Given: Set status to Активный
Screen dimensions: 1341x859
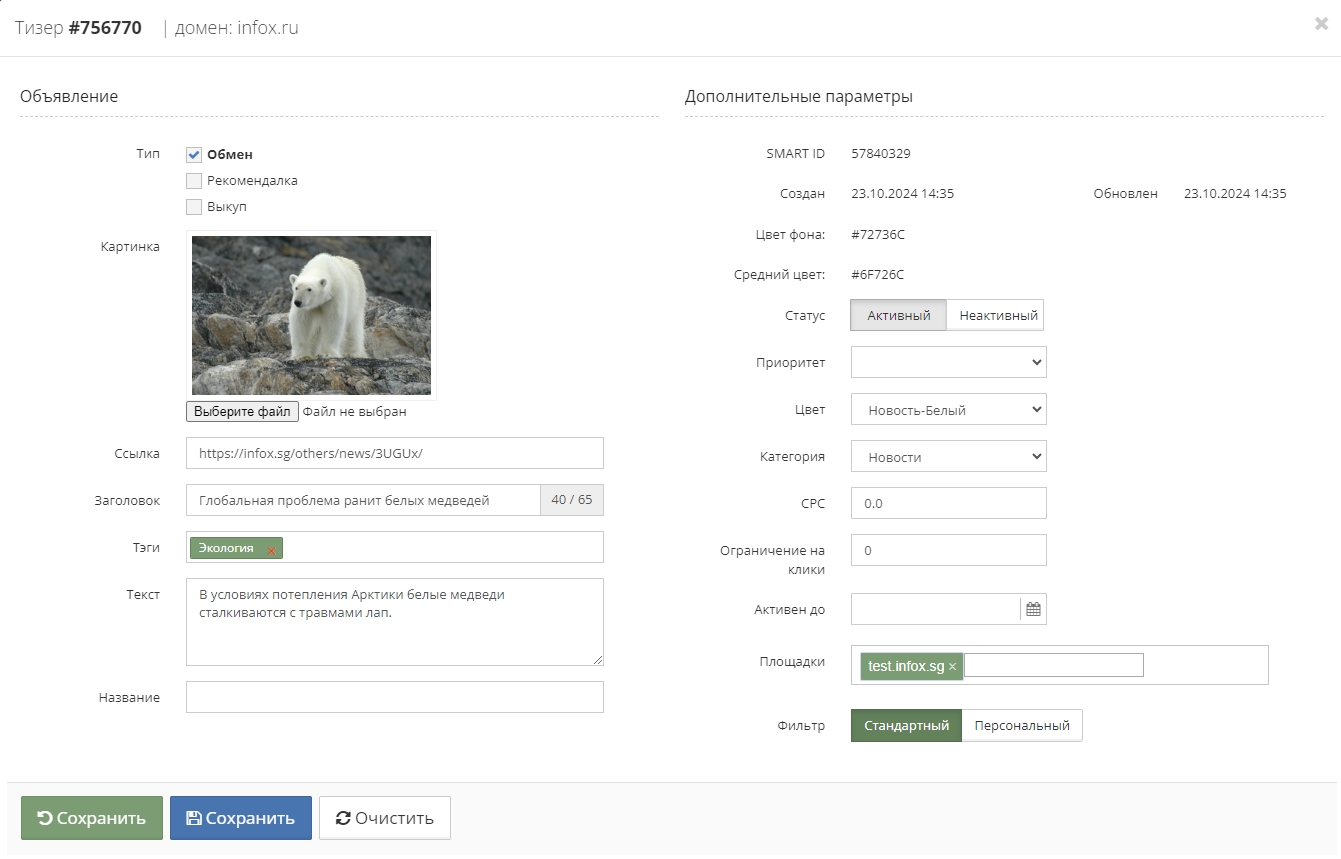Looking at the screenshot, I should click(898, 315).
